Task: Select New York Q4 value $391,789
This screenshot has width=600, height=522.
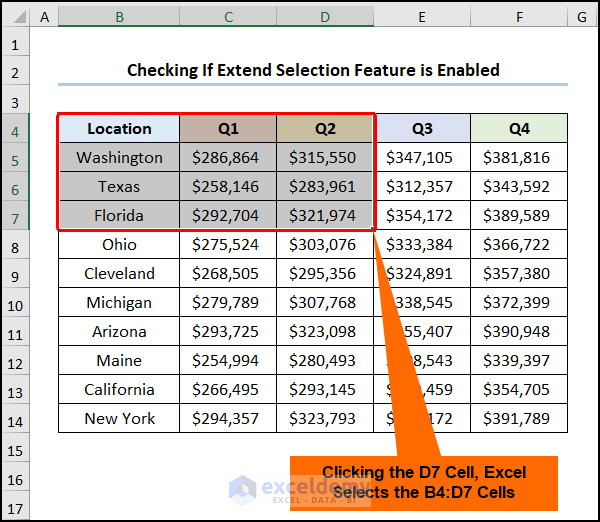Action: coord(519,419)
